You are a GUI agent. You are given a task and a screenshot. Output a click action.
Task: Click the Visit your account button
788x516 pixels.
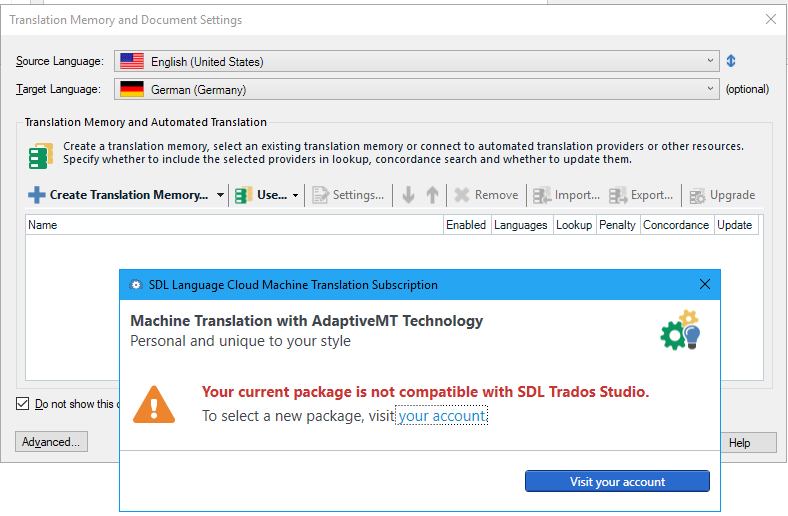[x=617, y=481]
